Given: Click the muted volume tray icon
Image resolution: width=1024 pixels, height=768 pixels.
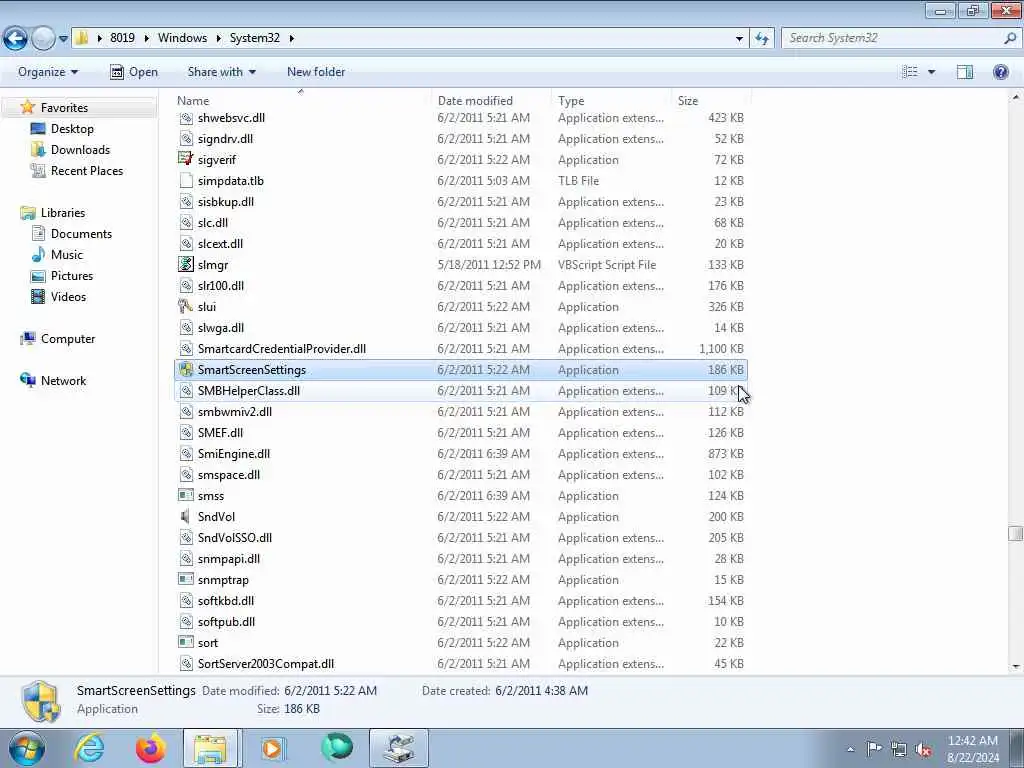Looking at the screenshot, I should pyautogui.click(x=923, y=749).
